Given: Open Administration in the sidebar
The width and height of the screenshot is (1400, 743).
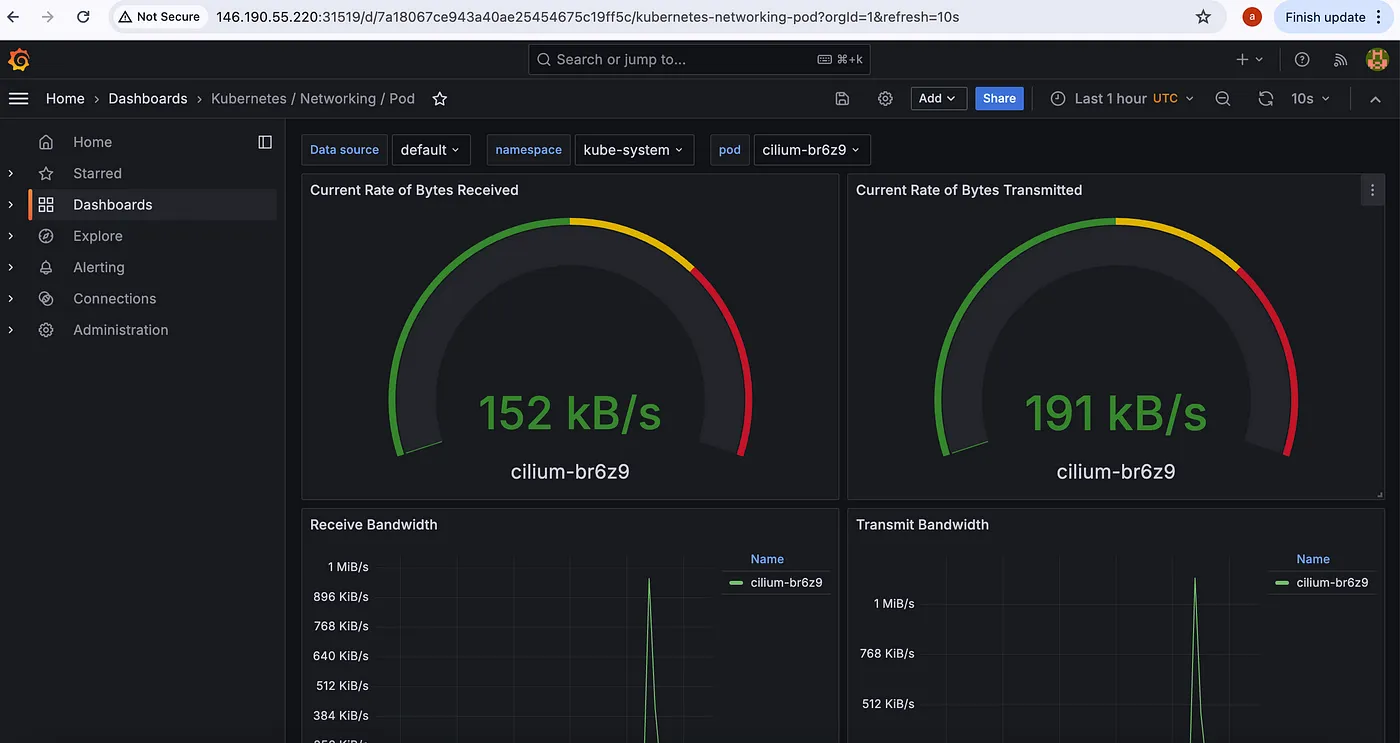Looking at the screenshot, I should [x=121, y=330].
